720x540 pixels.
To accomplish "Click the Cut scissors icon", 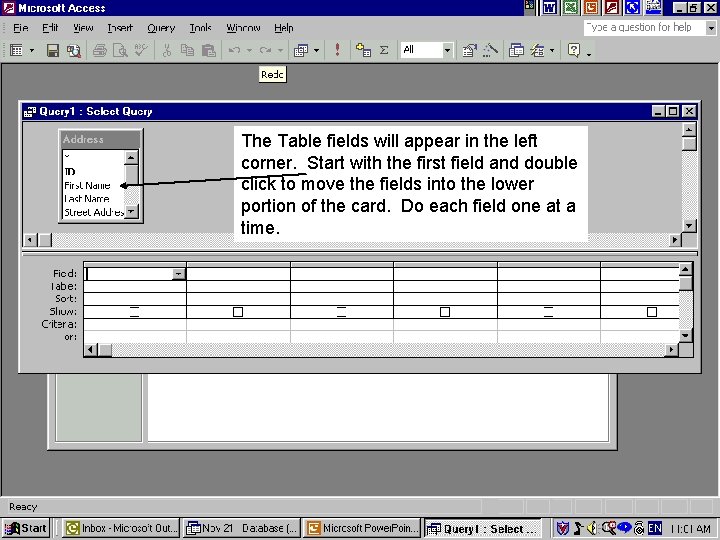I will point(167,50).
